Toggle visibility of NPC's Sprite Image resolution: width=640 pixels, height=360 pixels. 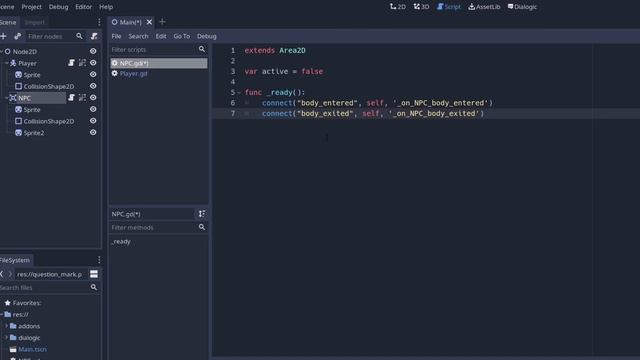pyautogui.click(x=93, y=109)
